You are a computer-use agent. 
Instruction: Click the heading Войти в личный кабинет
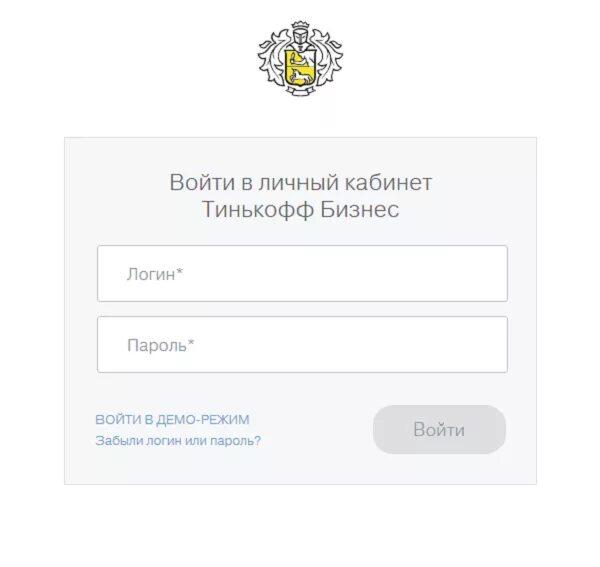301,182
